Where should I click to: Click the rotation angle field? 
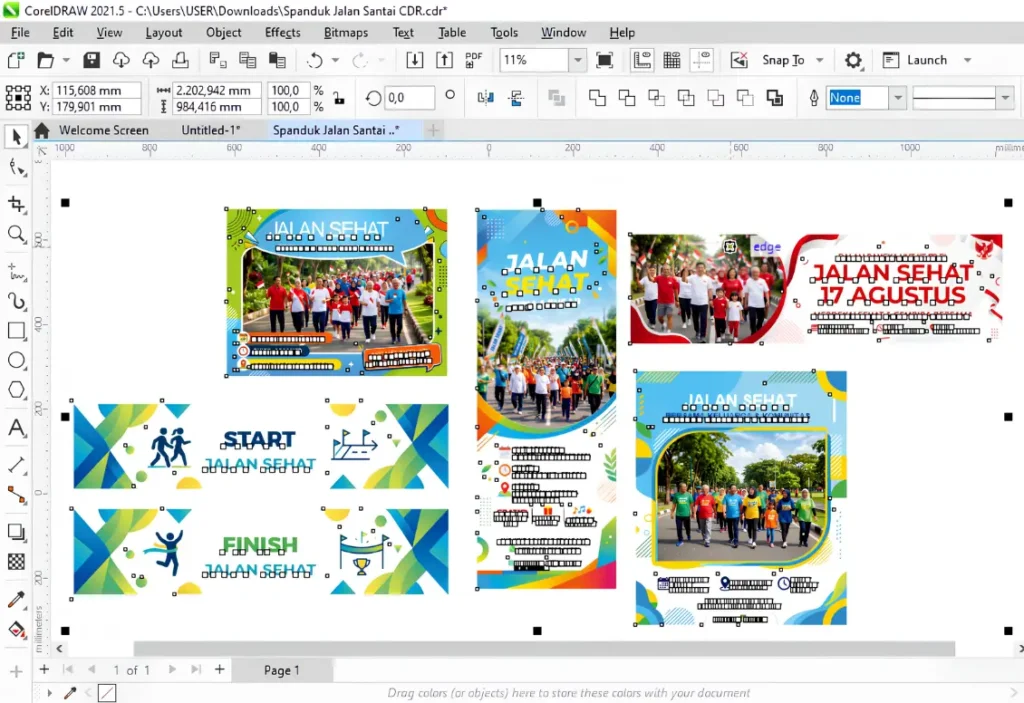pyautogui.click(x=409, y=98)
